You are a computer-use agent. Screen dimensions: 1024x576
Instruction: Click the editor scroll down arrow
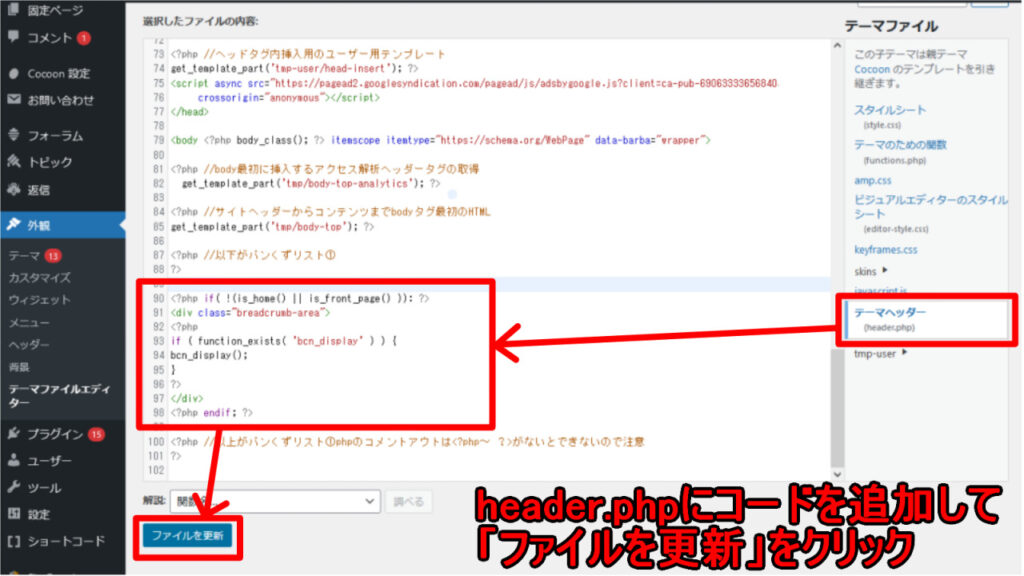pos(837,475)
